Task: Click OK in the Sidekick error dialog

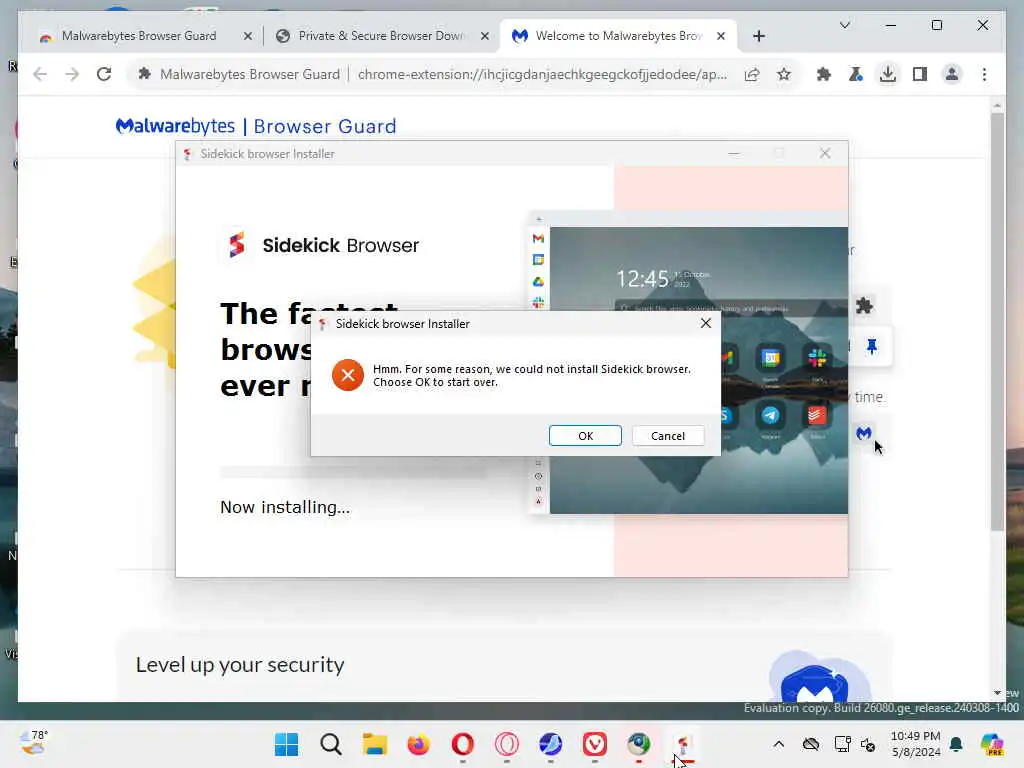Action: tap(585, 436)
